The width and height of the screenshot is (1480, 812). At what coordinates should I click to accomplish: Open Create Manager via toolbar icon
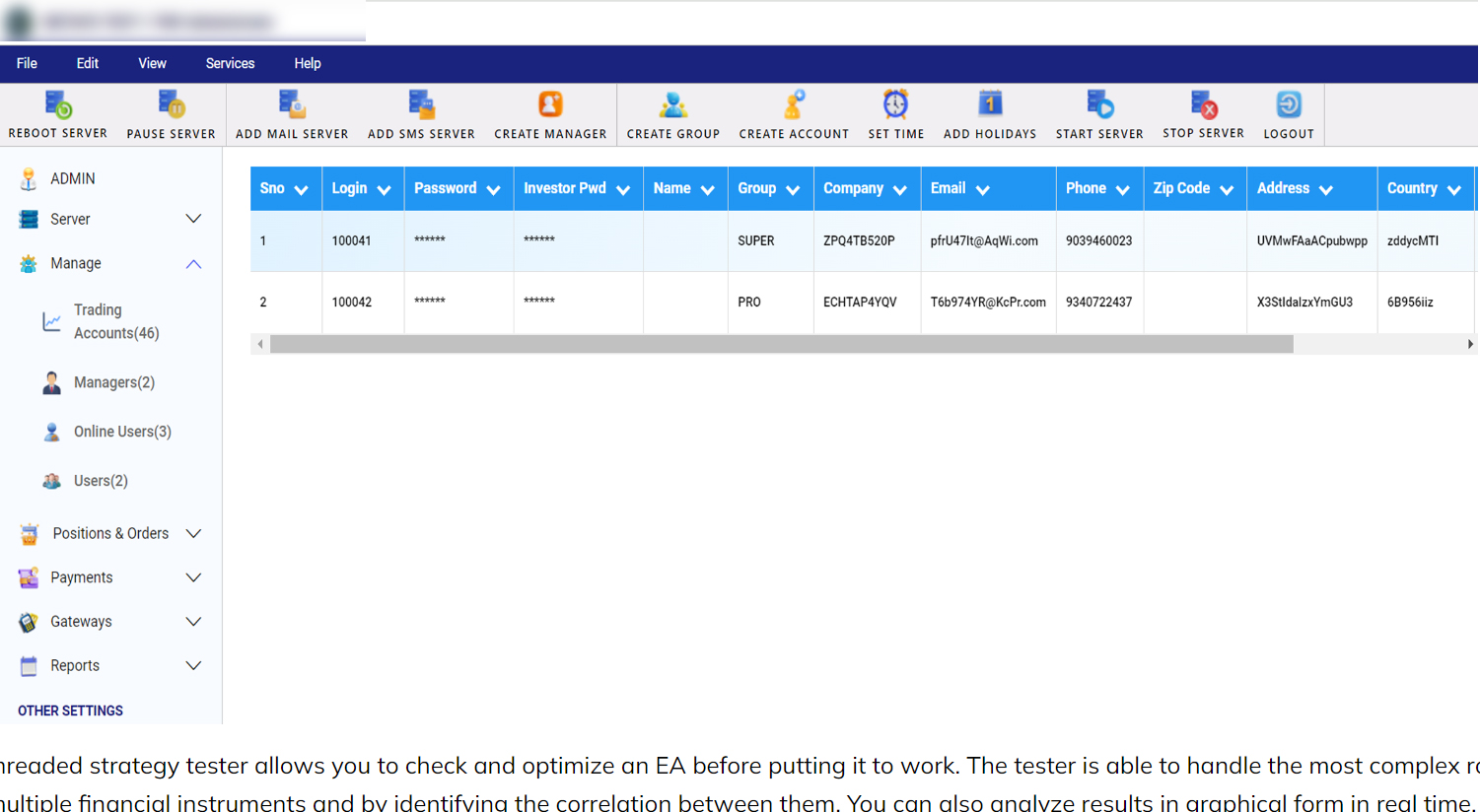[550, 102]
